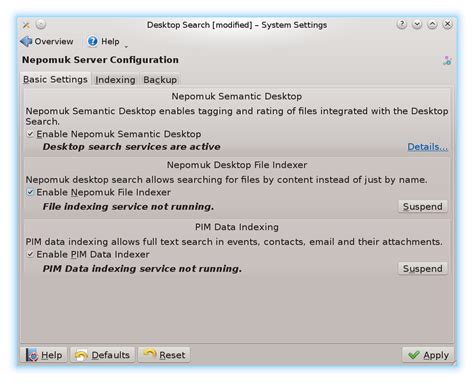Apply the modified settings
The height and width of the screenshot is (383, 474).
(428, 355)
